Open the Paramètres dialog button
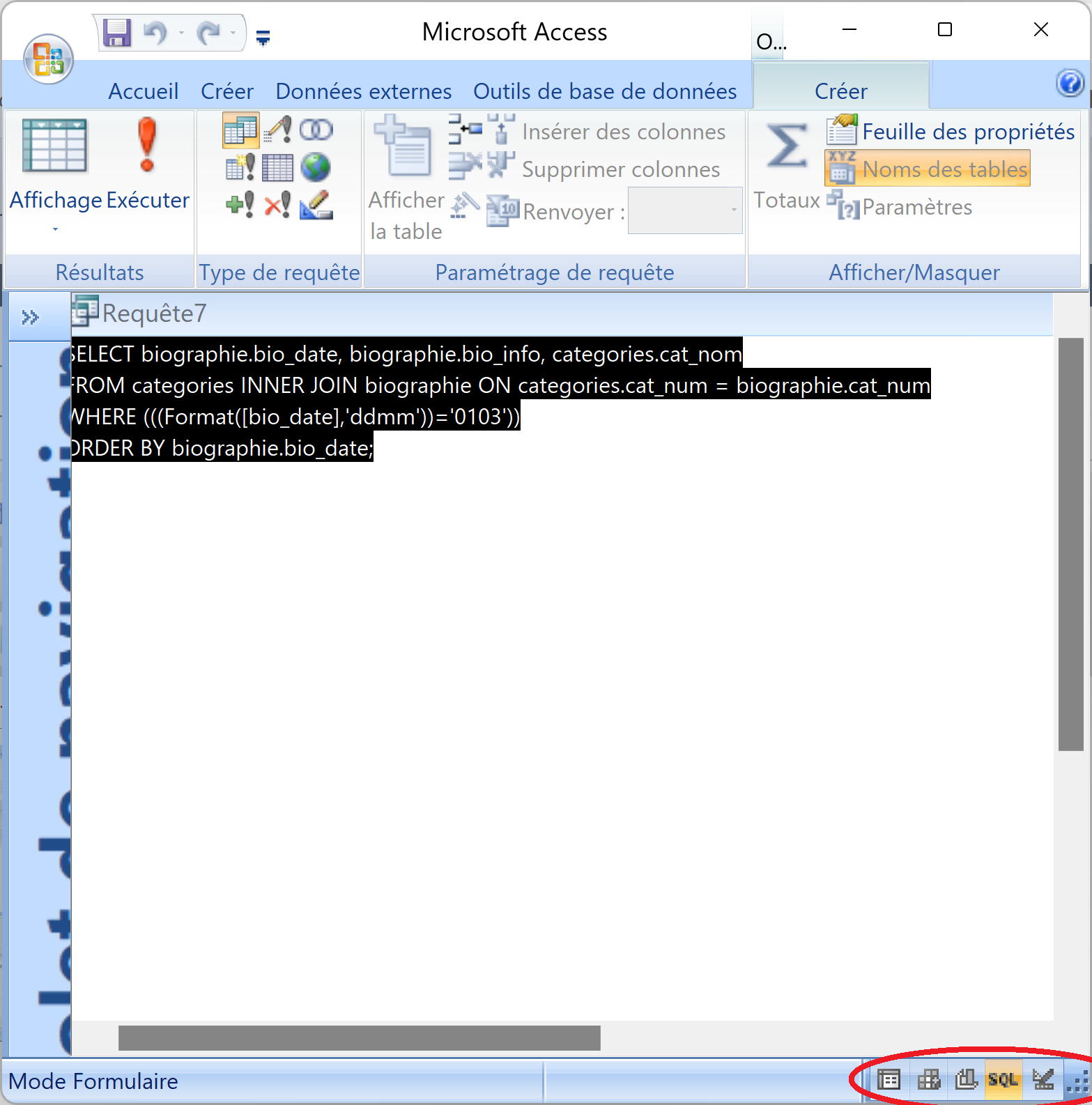Viewport: 1092px width, 1105px height. tap(900, 206)
